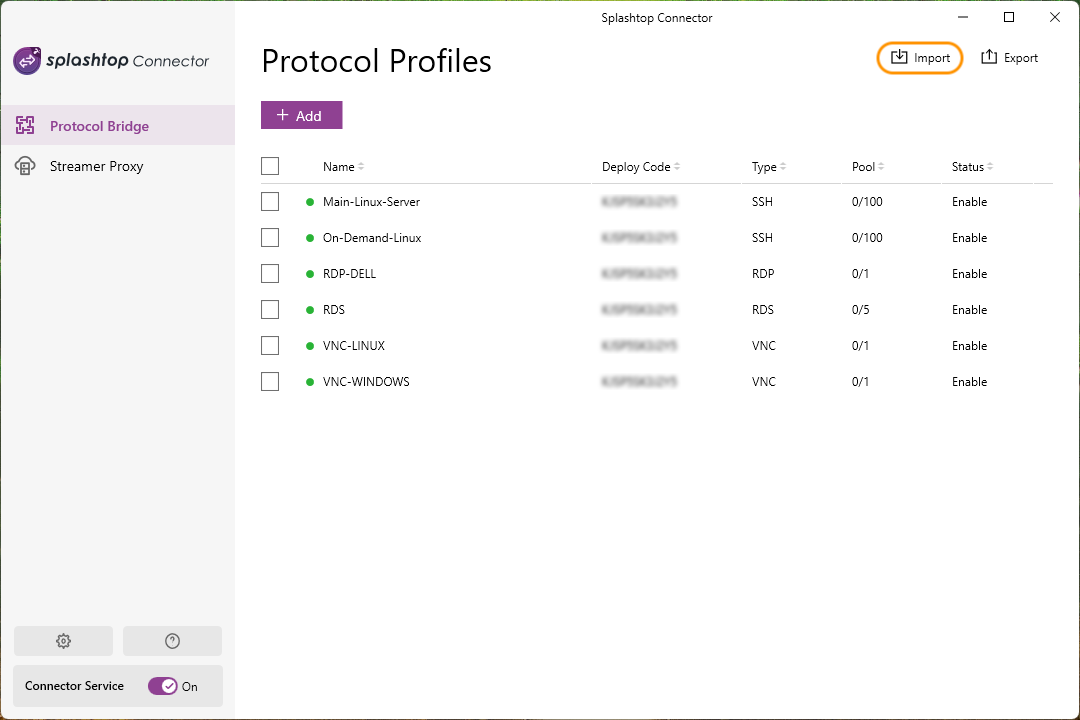Add a new protocol profile
Screen dimensions: 1080x720
click(301, 115)
